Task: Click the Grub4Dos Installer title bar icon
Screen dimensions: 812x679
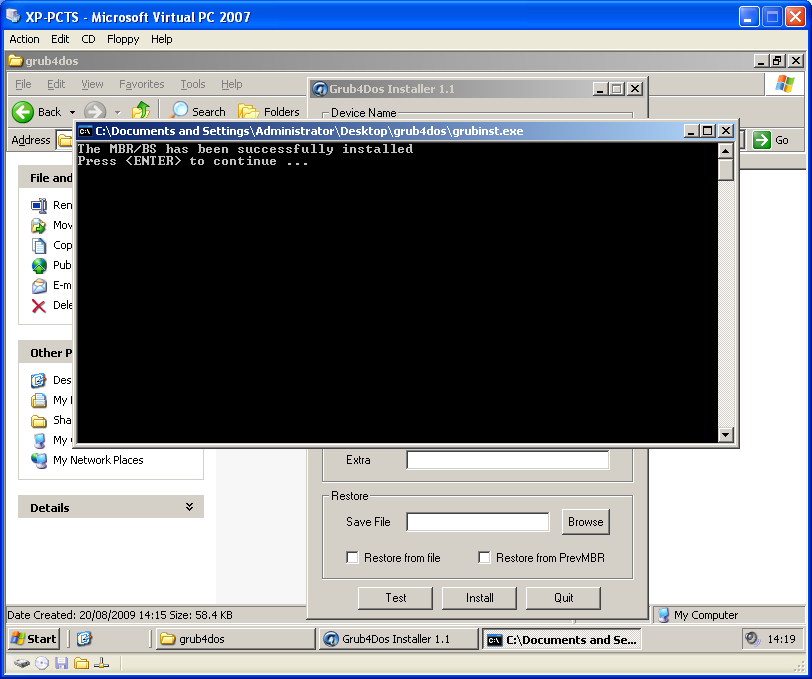Action: (x=320, y=89)
